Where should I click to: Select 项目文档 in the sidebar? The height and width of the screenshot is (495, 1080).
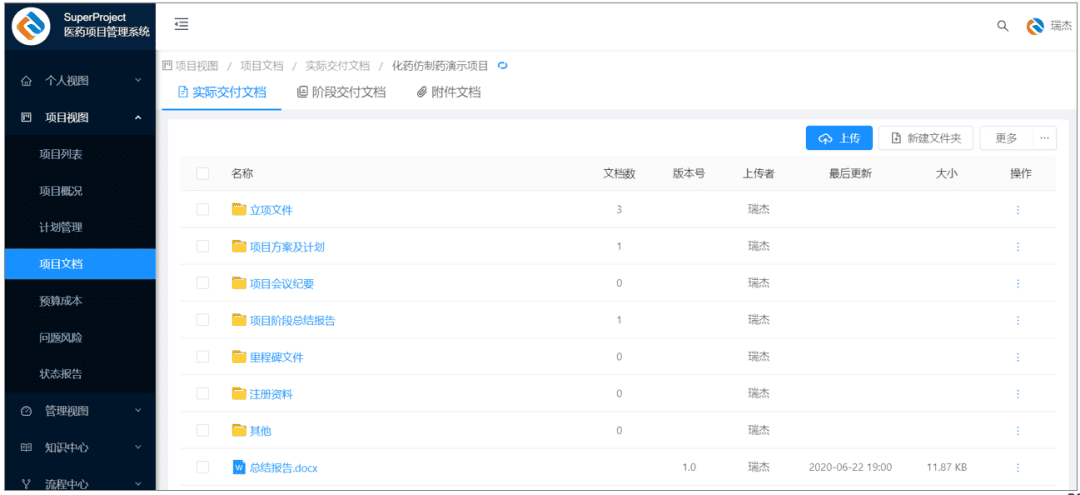[80, 264]
